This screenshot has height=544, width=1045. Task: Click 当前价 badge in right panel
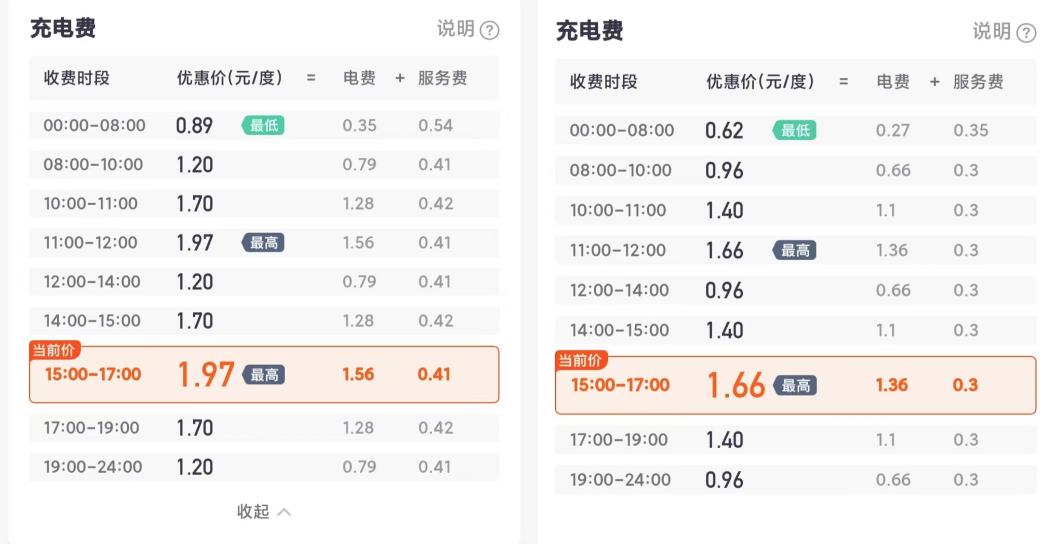pyautogui.click(x=581, y=361)
